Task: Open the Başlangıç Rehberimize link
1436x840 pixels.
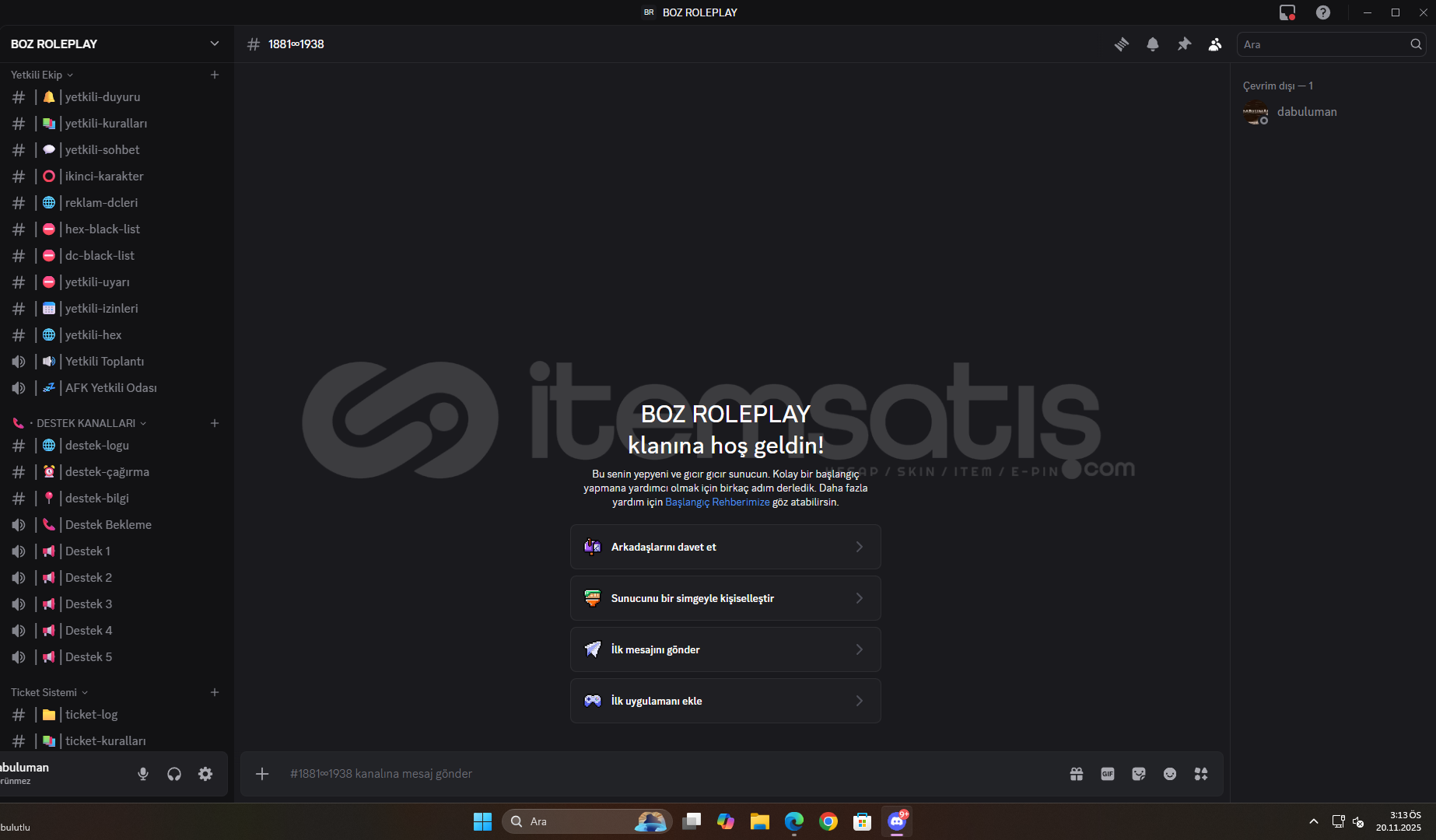Action: 717,502
